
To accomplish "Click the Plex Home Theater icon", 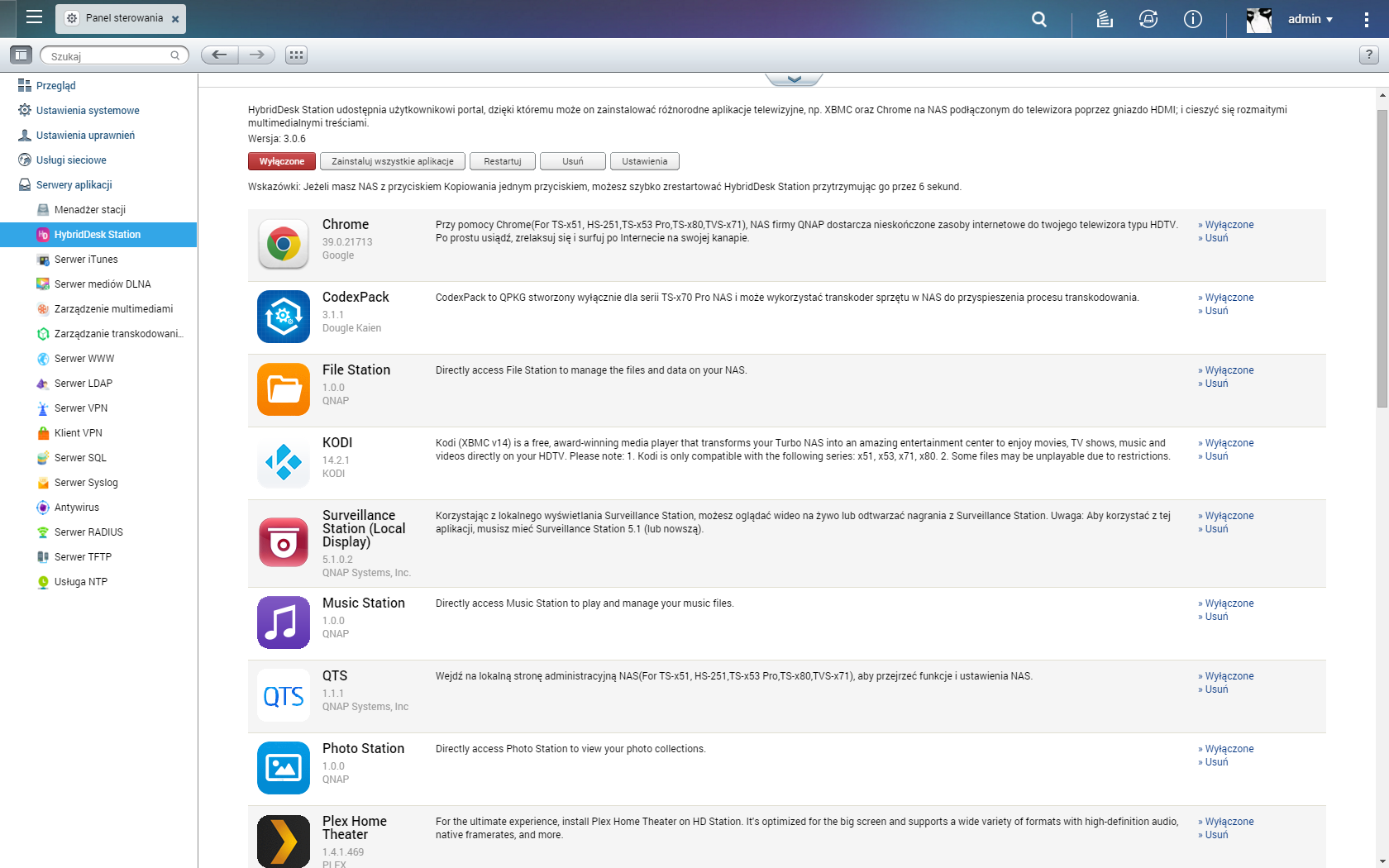I will [284, 841].
